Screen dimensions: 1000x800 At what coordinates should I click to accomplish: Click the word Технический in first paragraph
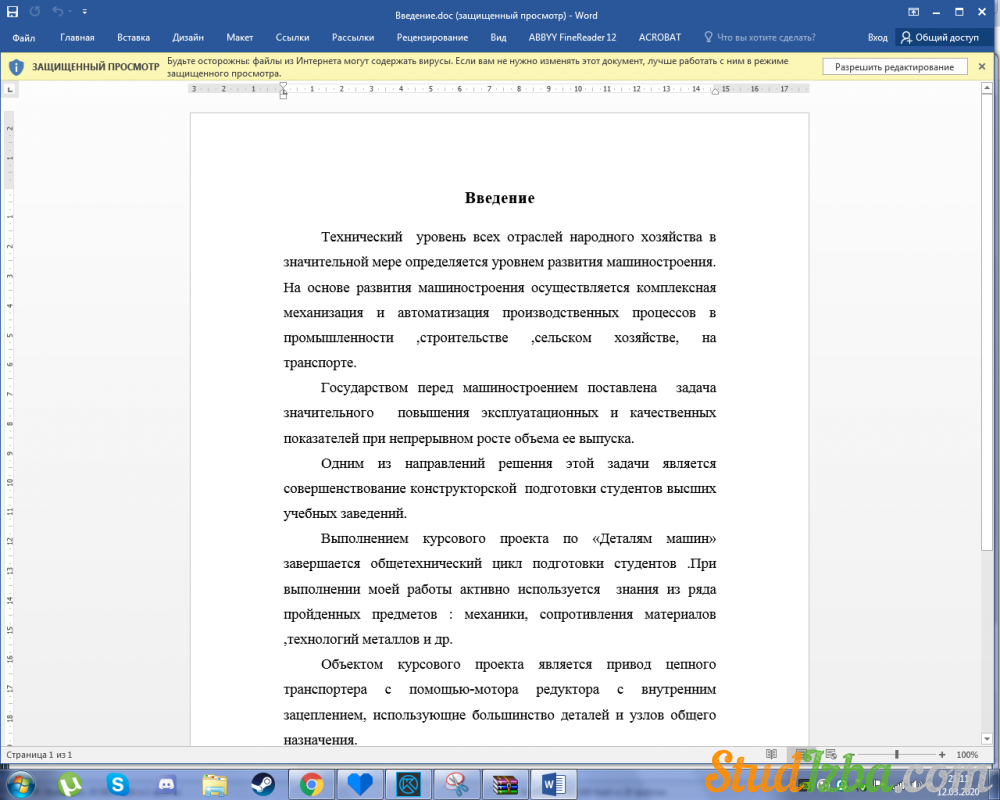click(x=362, y=237)
